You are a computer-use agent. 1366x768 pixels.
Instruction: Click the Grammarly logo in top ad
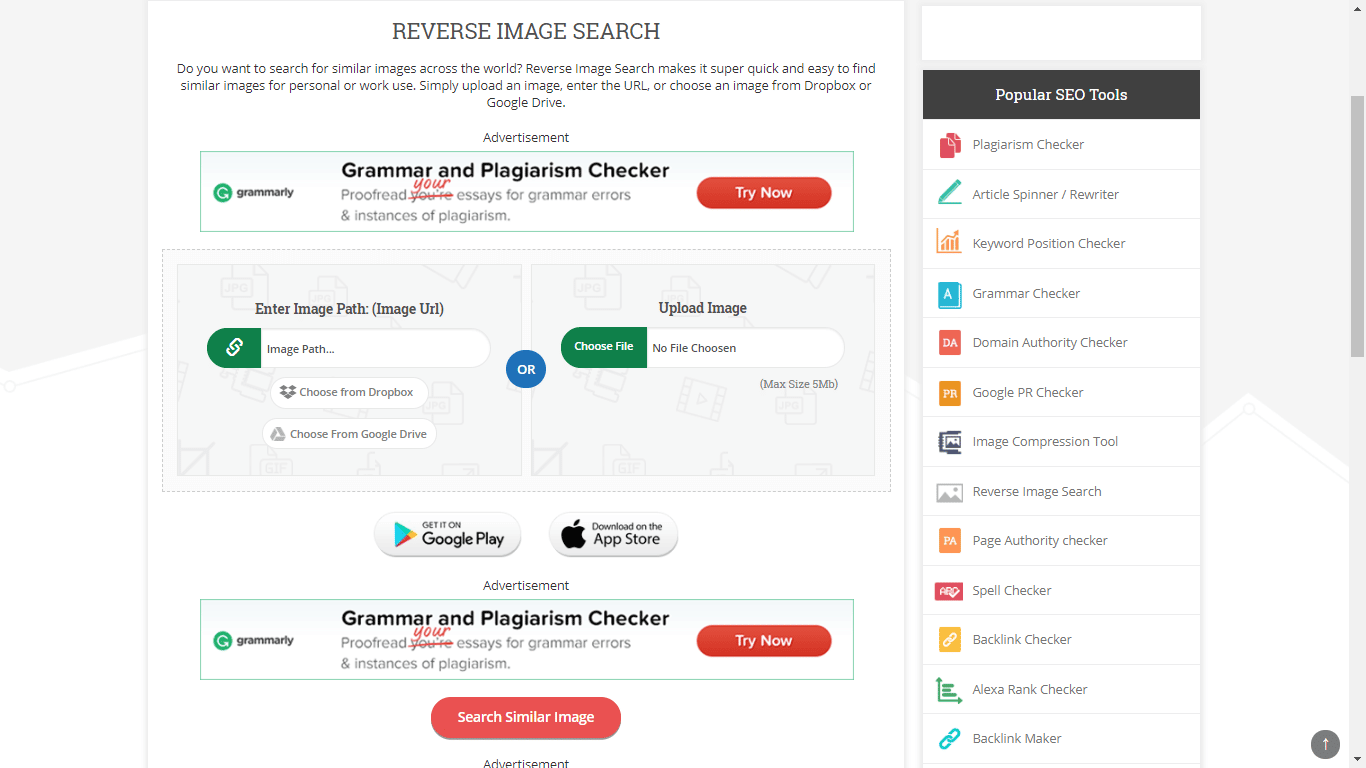pos(254,193)
